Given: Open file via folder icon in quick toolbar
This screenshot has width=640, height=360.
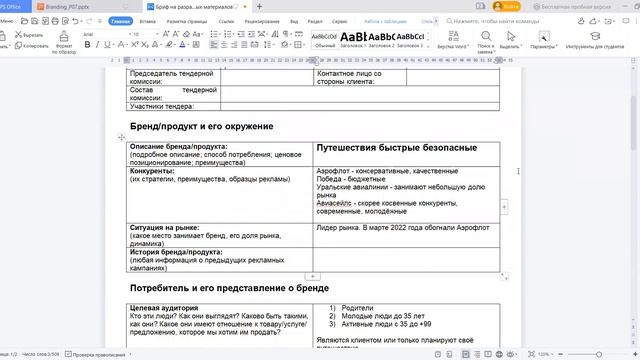Looking at the screenshot, I should (x=24, y=21).
